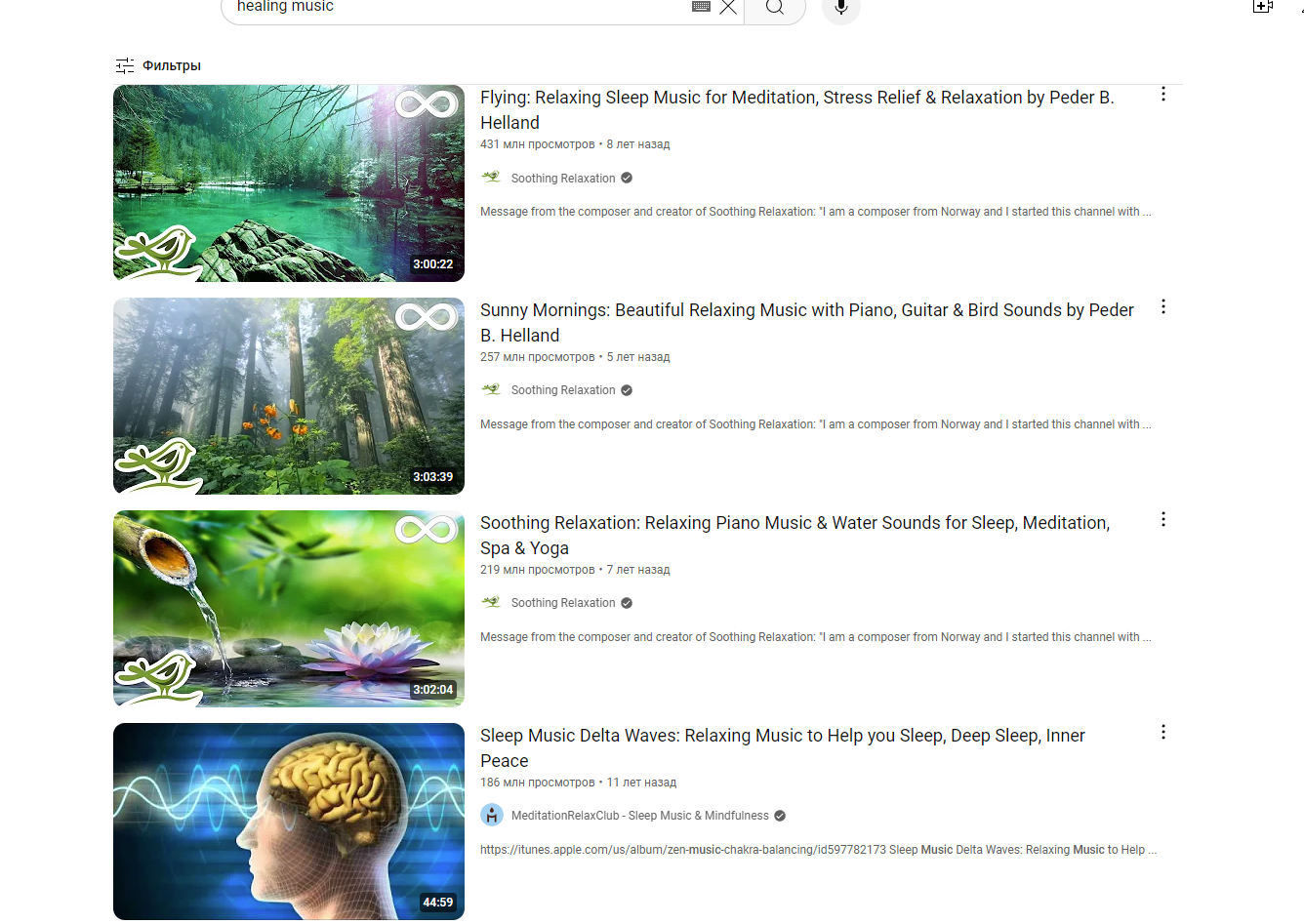Click text 219 млн просмотров

(537, 570)
